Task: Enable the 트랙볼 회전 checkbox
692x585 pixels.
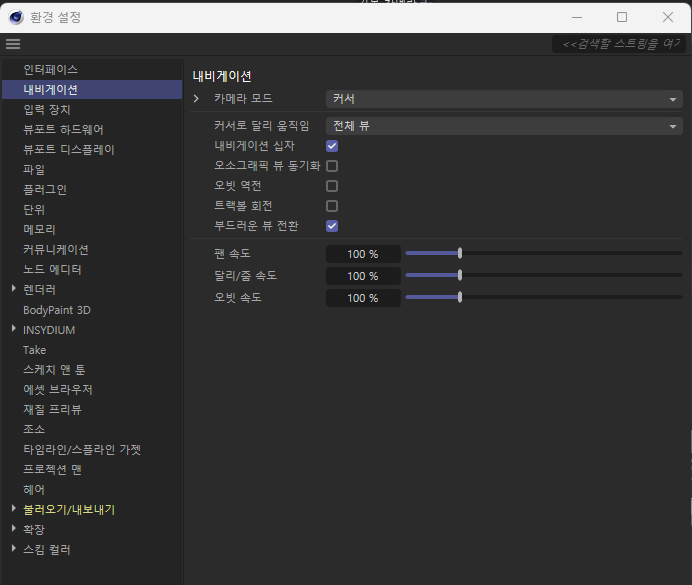Action: pyautogui.click(x=332, y=206)
